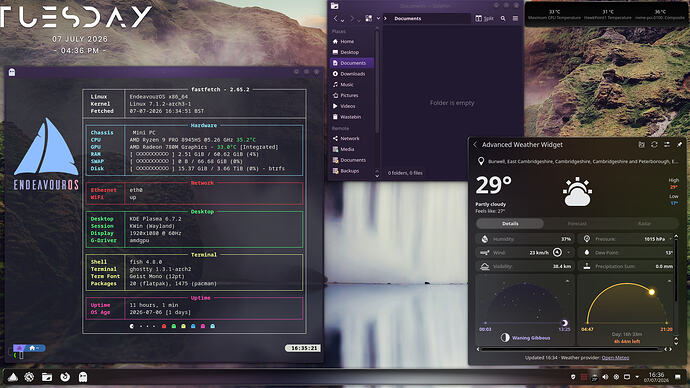The width and height of the screenshot is (690, 388).
Task: Switch Dolphin to icons view mode
Action: coord(368,18)
